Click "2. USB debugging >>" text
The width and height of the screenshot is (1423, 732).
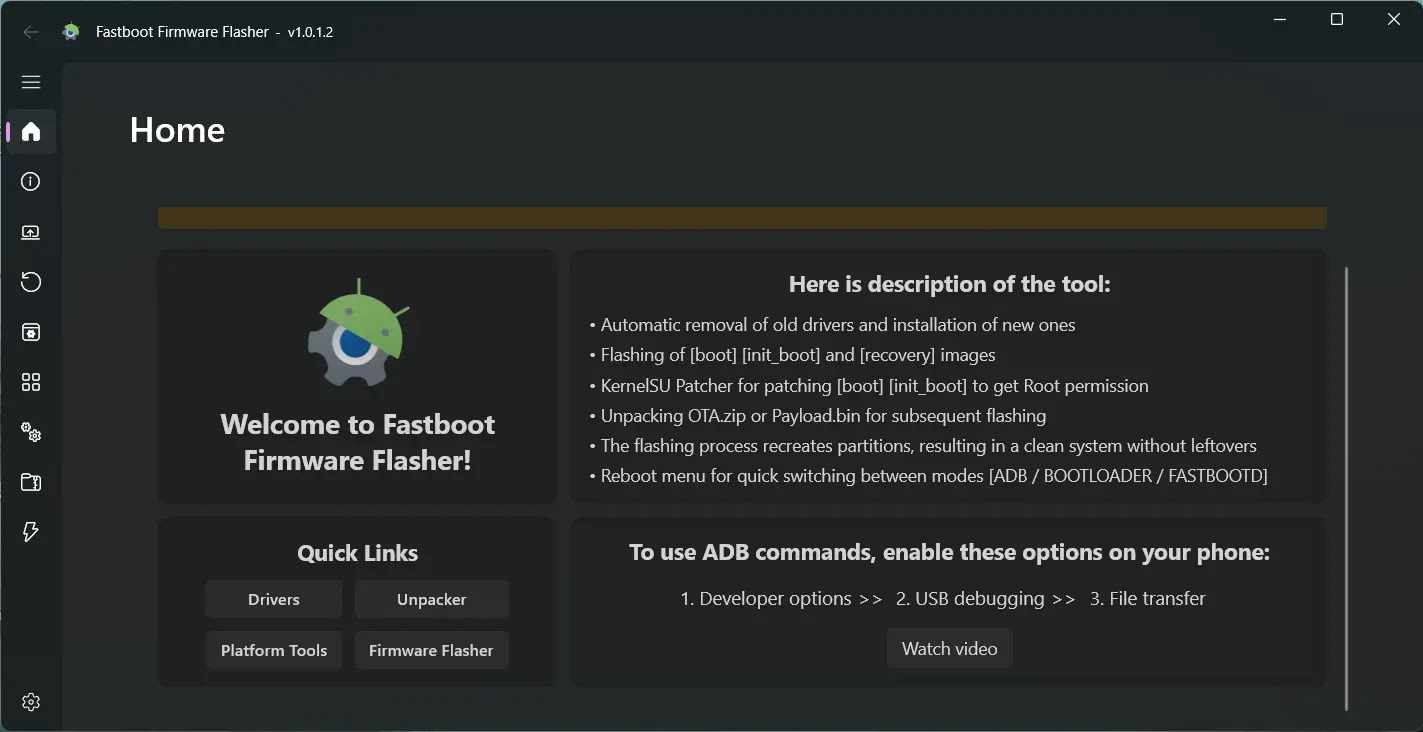pos(985,598)
